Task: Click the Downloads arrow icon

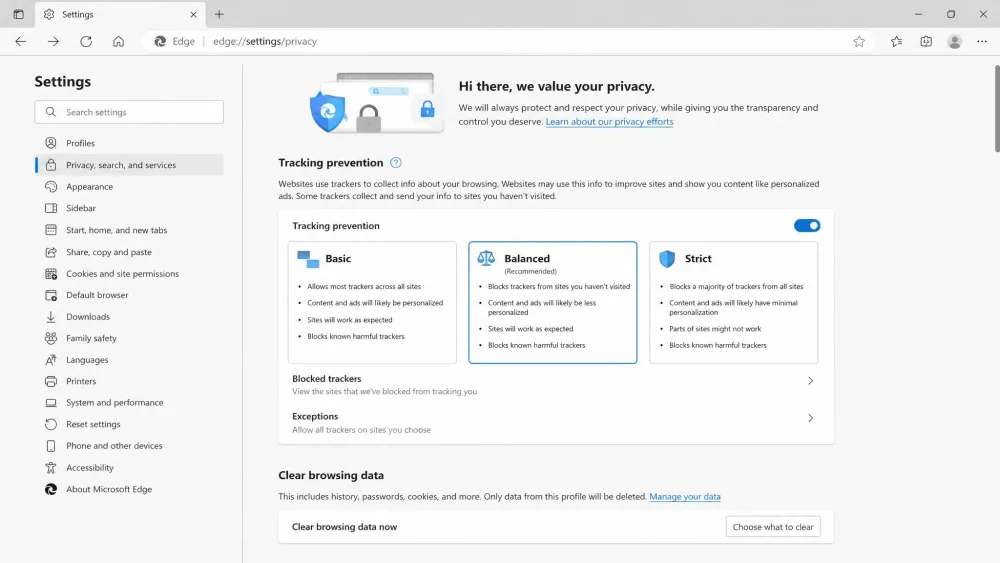Action: (x=51, y=316)
